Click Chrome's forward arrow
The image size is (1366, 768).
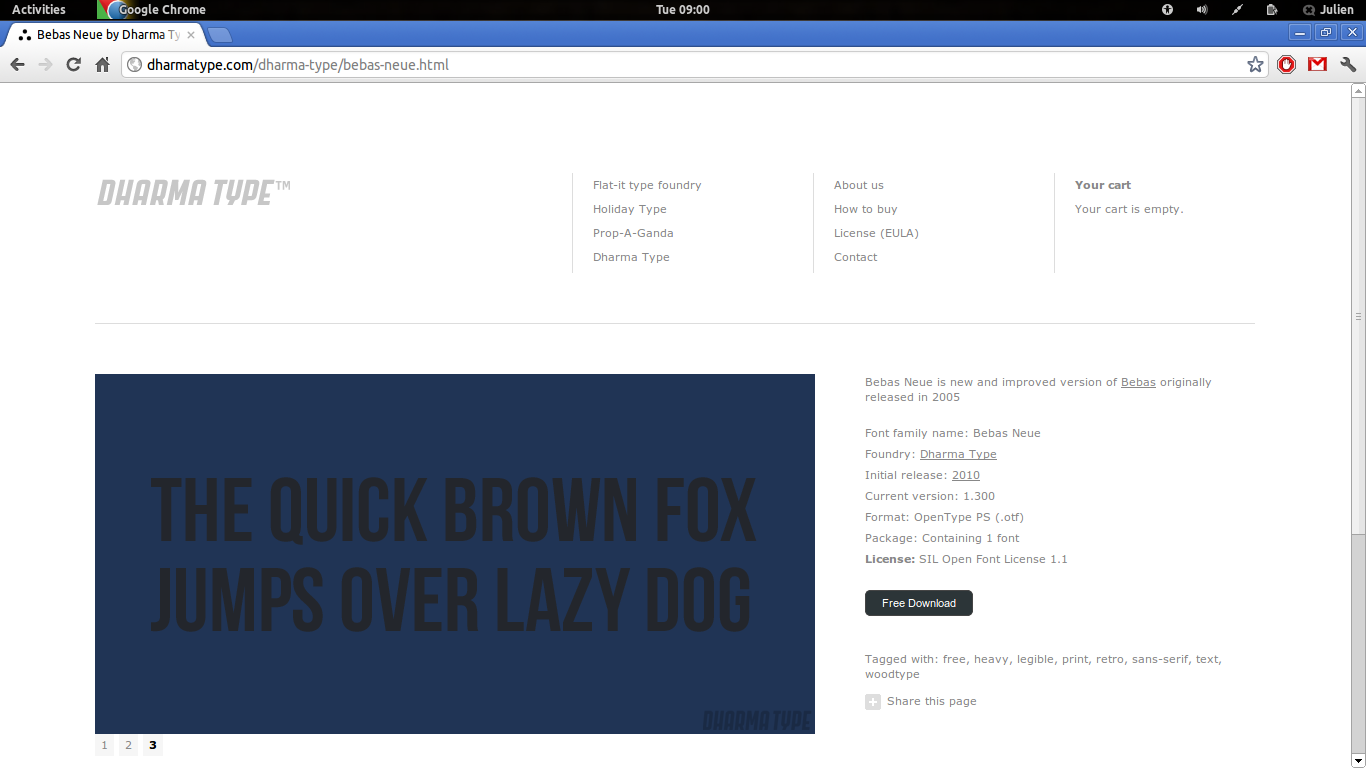click(45, 65)
